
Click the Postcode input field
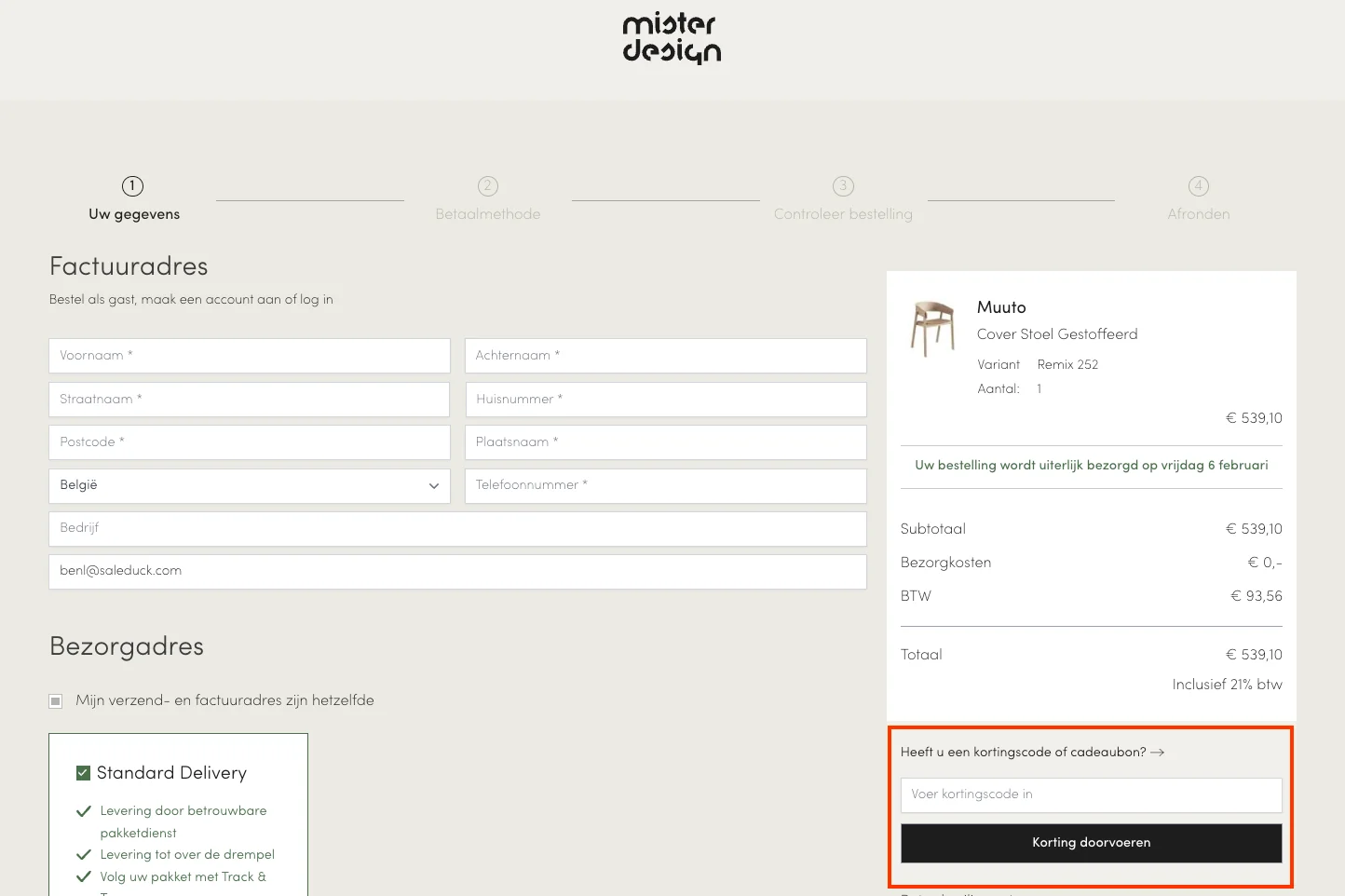click(249, 442)
